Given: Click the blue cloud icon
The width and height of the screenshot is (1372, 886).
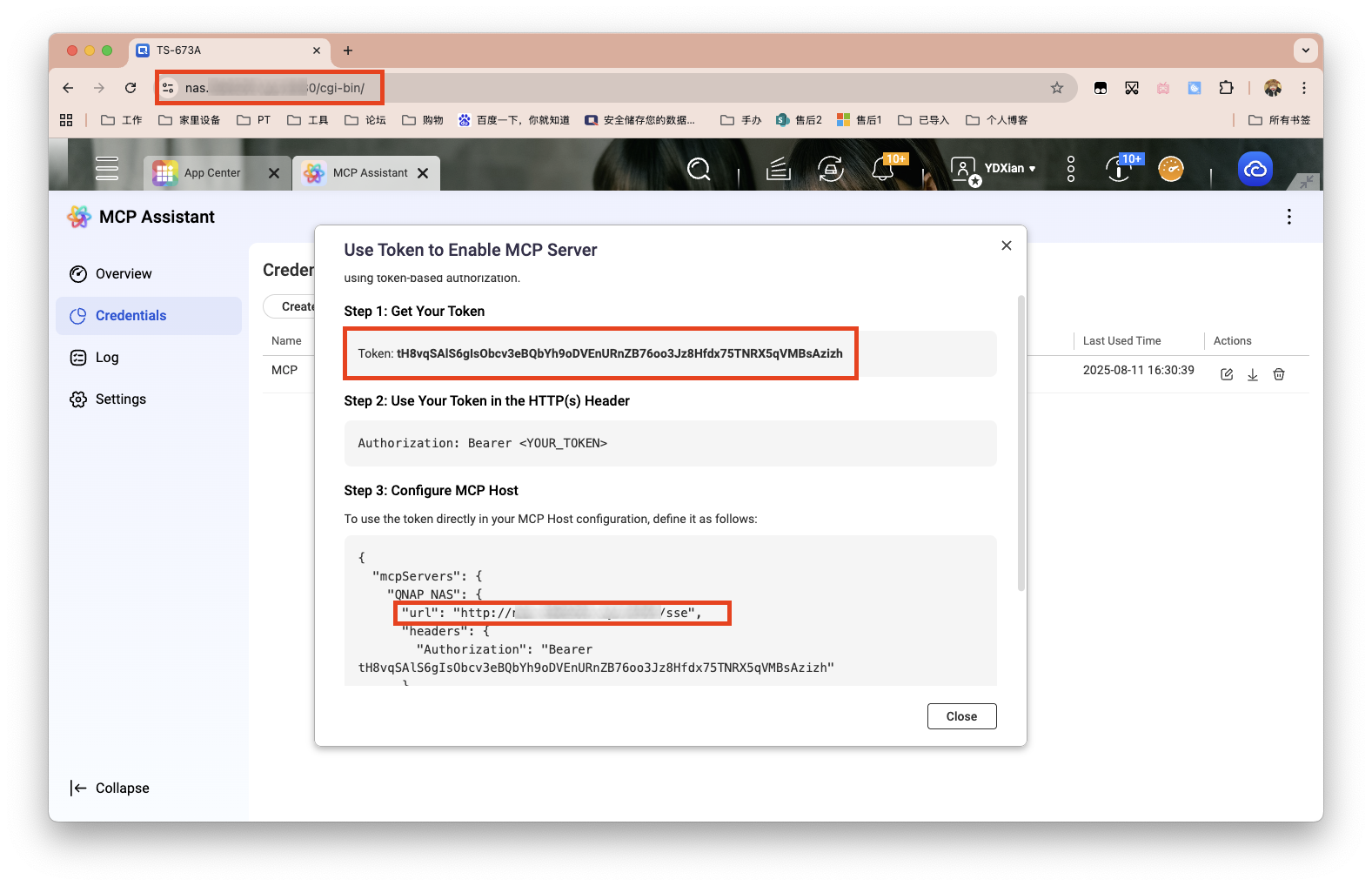Looking at the screenshot, I should [x=1255, y=169].
